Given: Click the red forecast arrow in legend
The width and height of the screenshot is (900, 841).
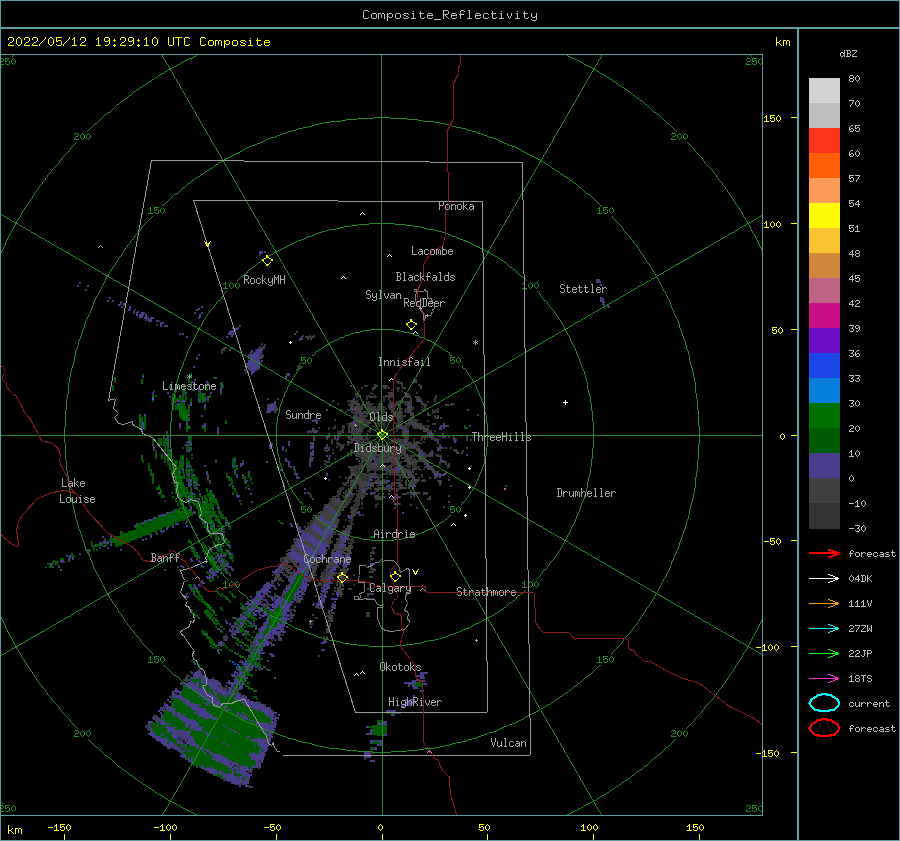Looking at the screenshot, I should pyautogui.click(x=824, y=553).
